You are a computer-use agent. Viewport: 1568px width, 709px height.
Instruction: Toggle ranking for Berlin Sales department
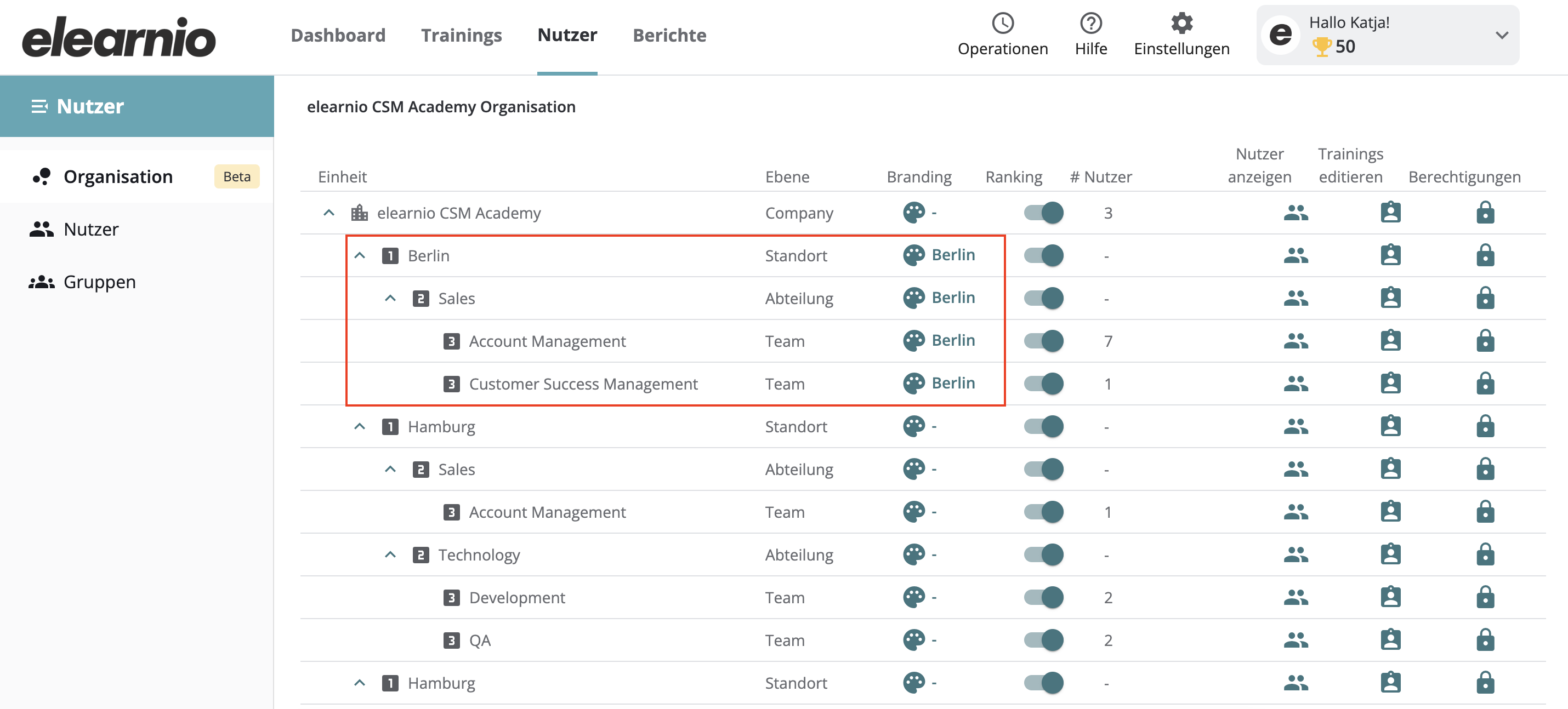point(1043,298)
